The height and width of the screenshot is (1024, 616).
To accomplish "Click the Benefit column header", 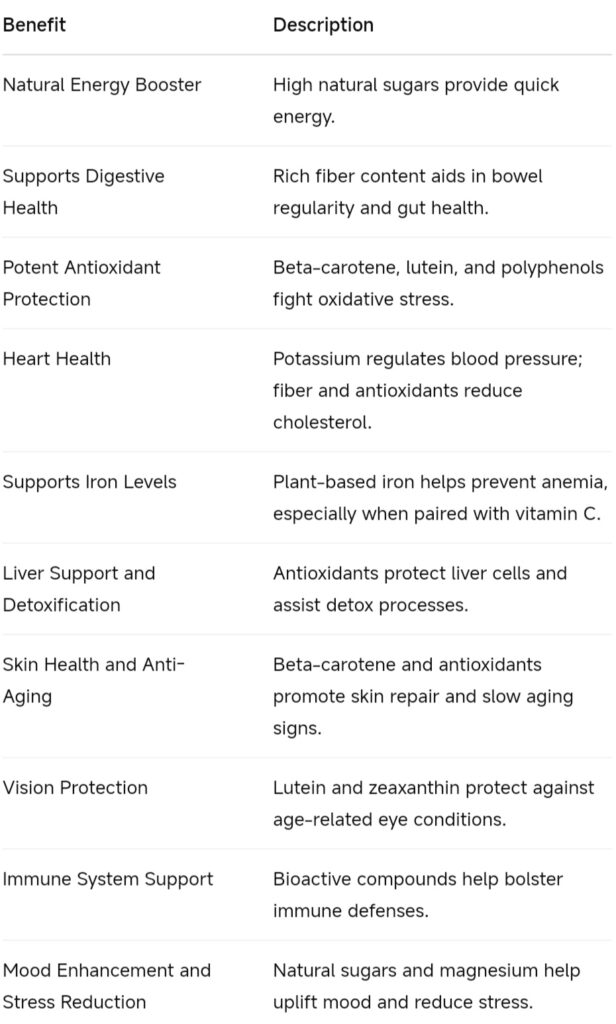I will tap(34, 25).
